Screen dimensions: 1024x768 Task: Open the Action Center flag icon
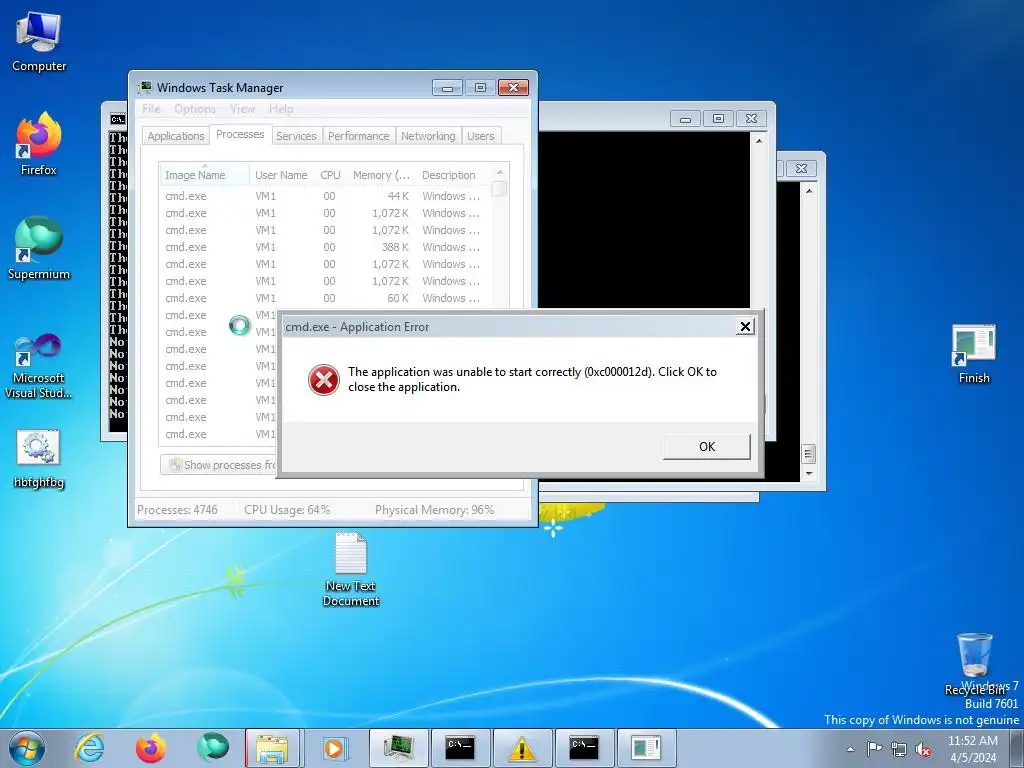[x=874, y=748]
